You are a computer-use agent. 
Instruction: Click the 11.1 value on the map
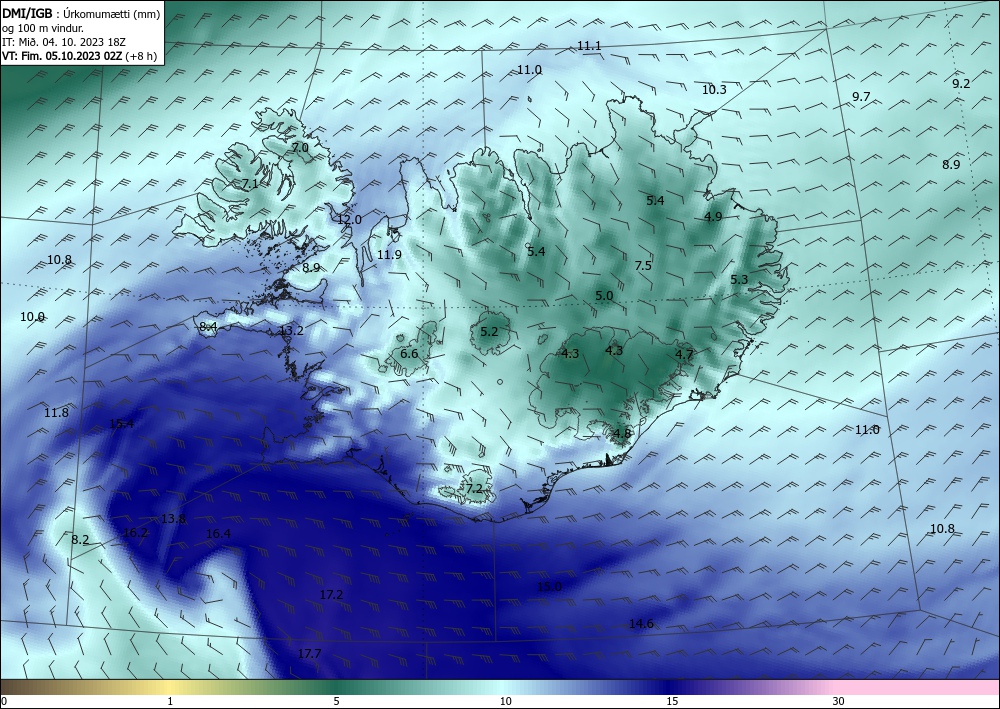point(589,46)
